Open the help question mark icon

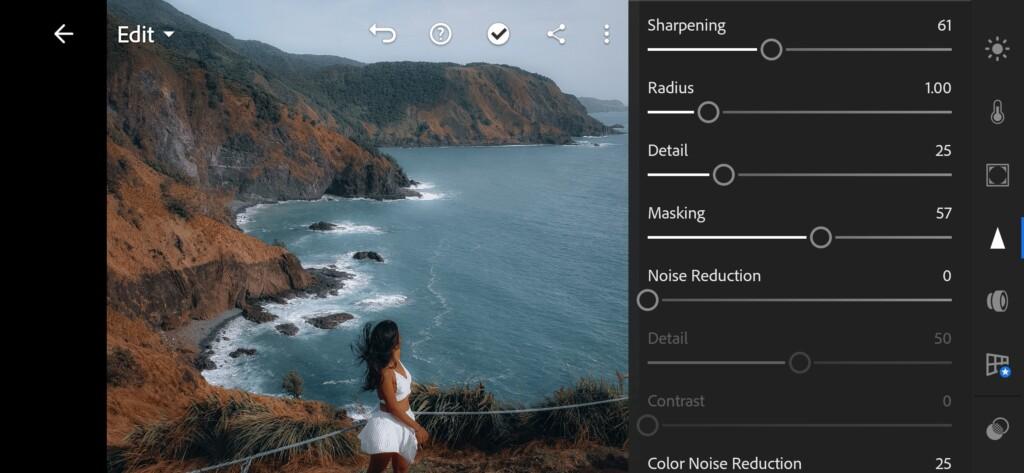(x=441, y=34)
